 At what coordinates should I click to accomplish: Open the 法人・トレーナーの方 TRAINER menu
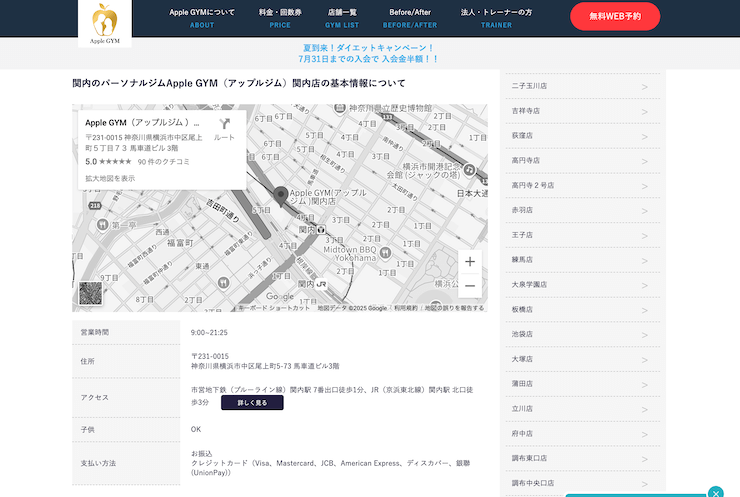[496, 18]
